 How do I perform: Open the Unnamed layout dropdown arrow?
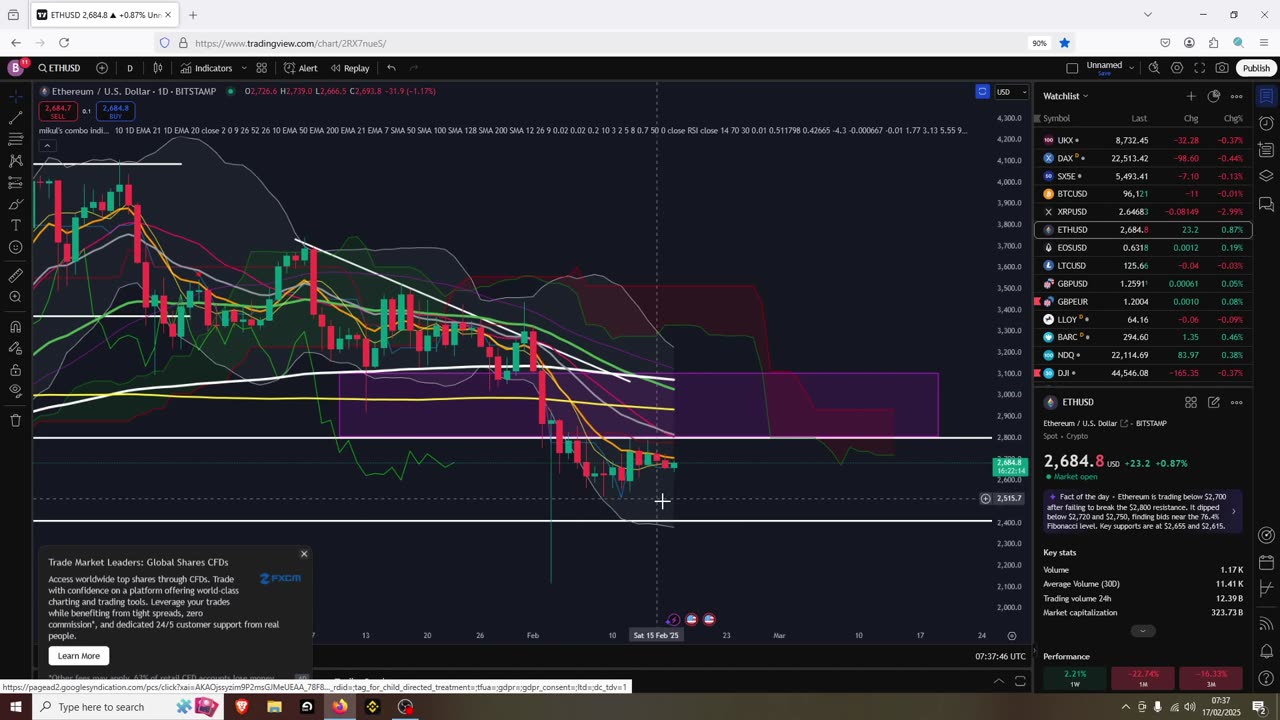click(1131, 68)
